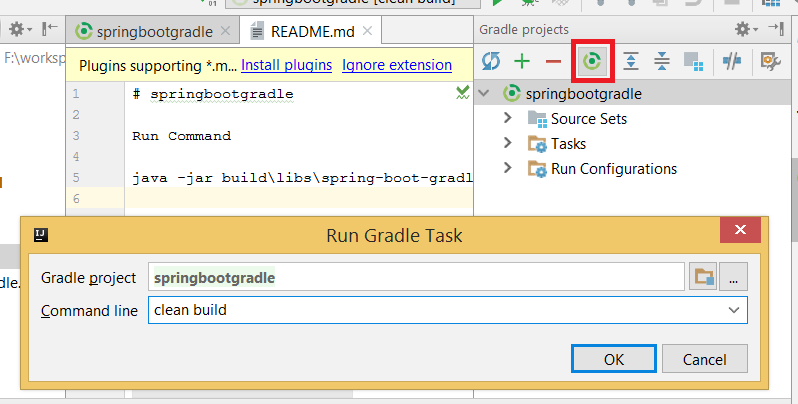
Task: Click Ignore extension link
Action: coord(397,65)
